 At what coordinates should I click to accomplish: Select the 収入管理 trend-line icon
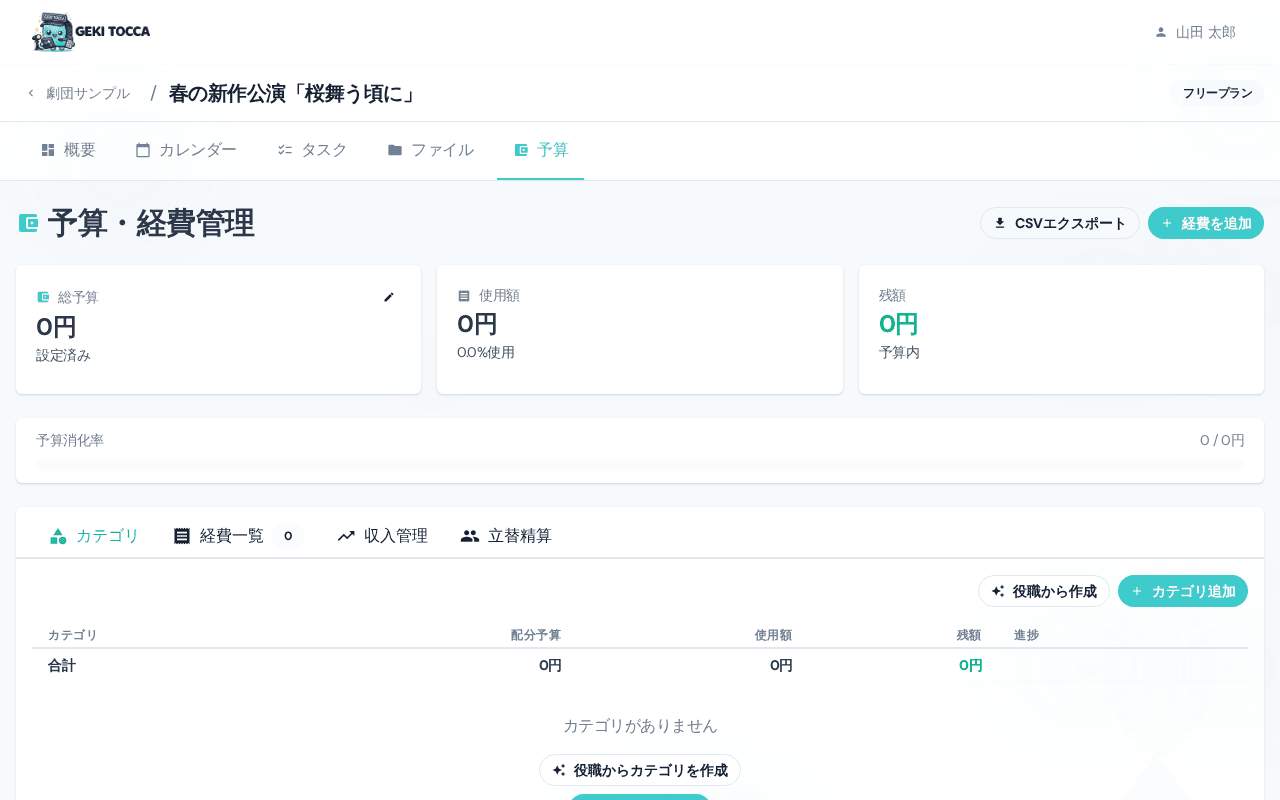point(346,535)
